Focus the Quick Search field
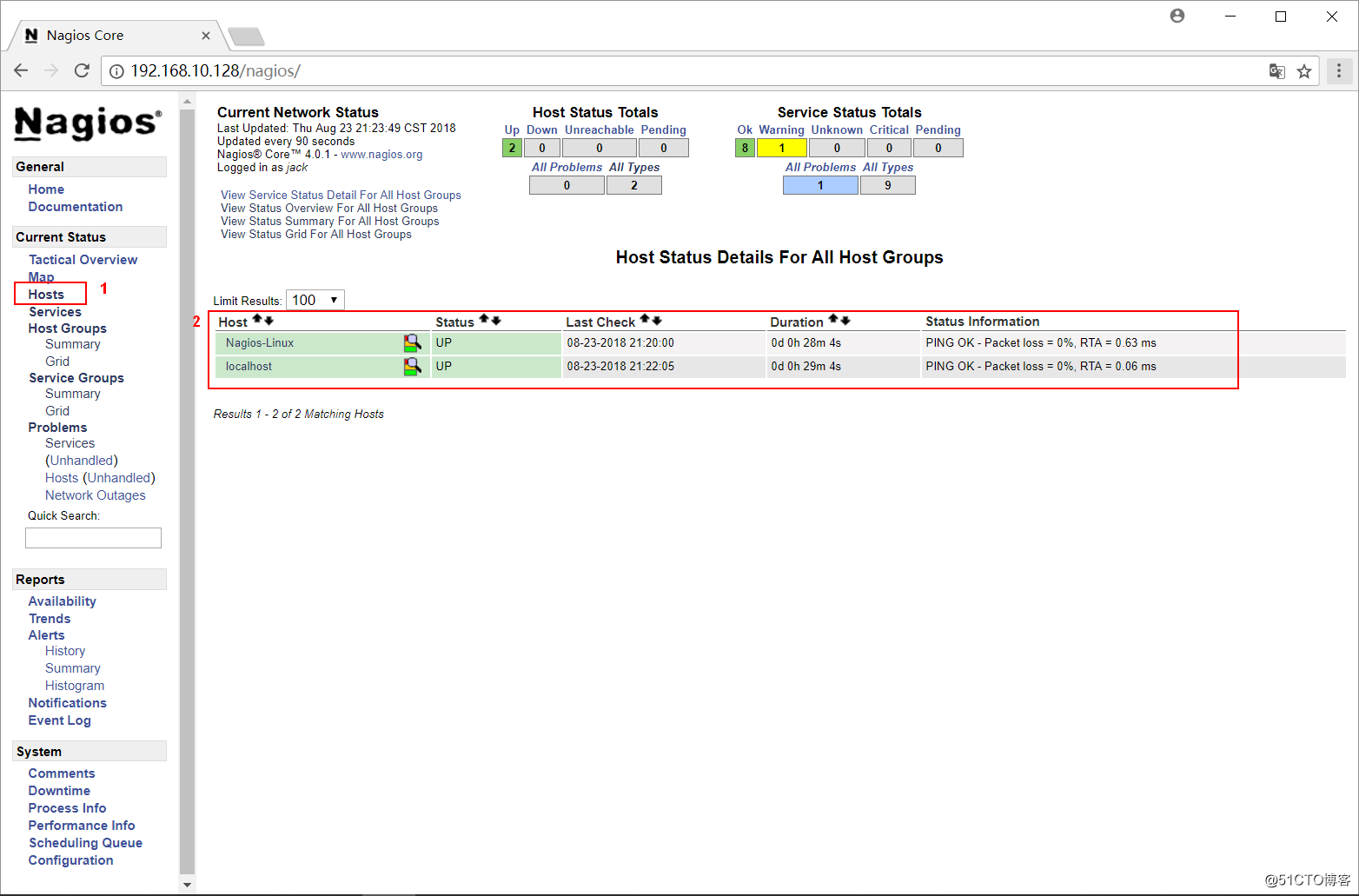Viewport: 1359px width, 896px height. pos(93,538)
